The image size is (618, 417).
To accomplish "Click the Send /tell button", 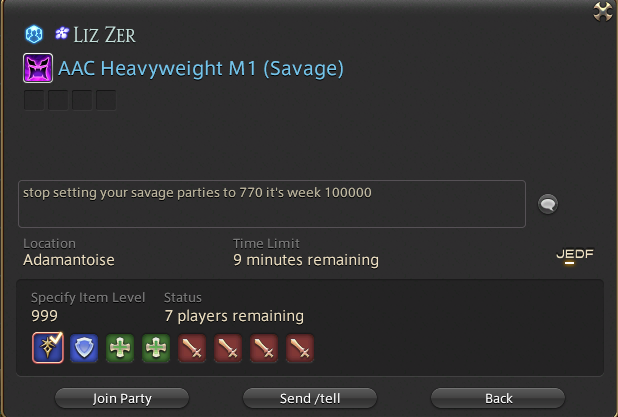I will click(x=310, y=398).
